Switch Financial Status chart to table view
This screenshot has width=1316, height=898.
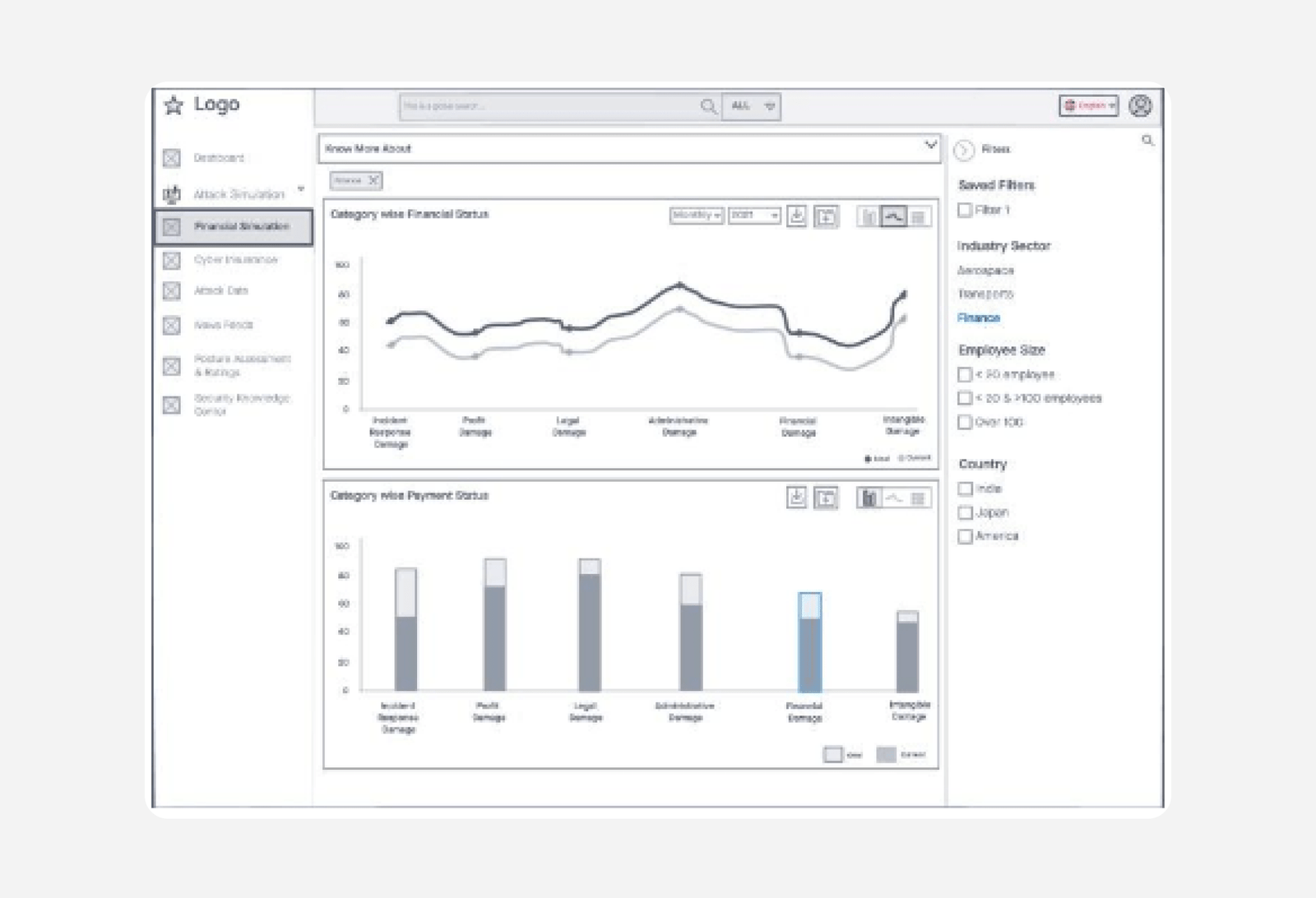(919, 216)
